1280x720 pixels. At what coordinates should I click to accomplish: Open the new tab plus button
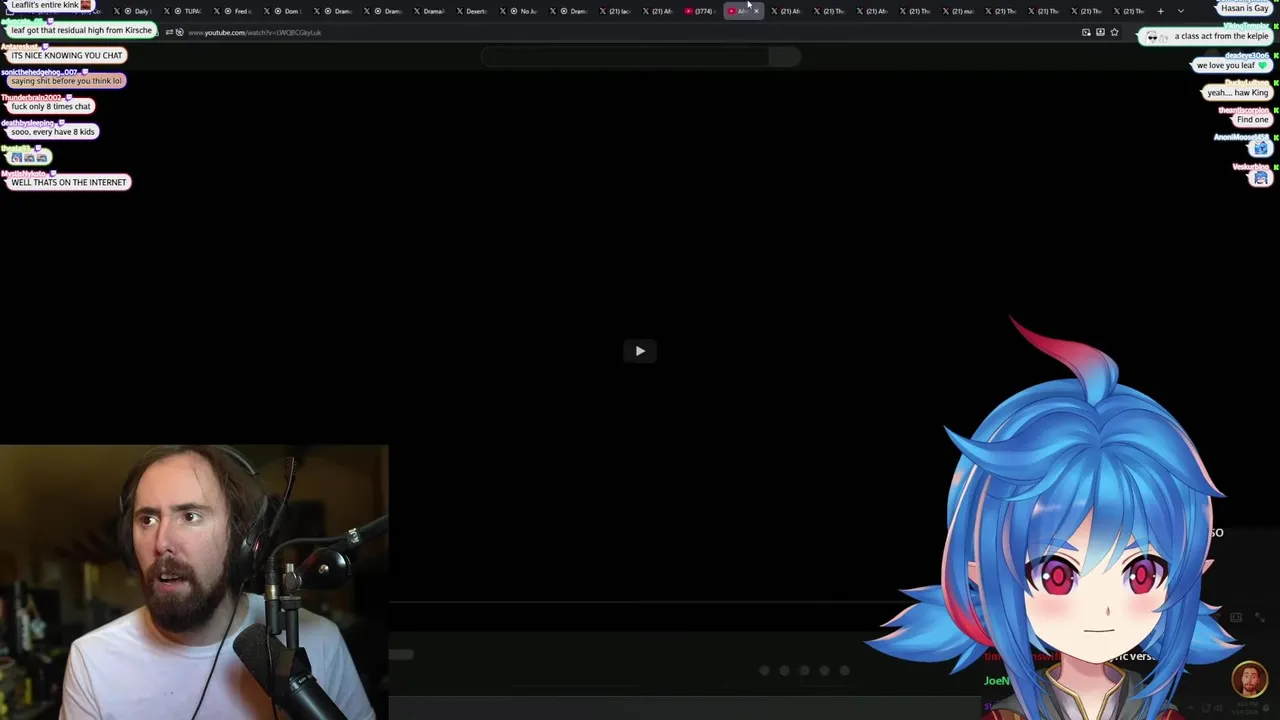1160,11
